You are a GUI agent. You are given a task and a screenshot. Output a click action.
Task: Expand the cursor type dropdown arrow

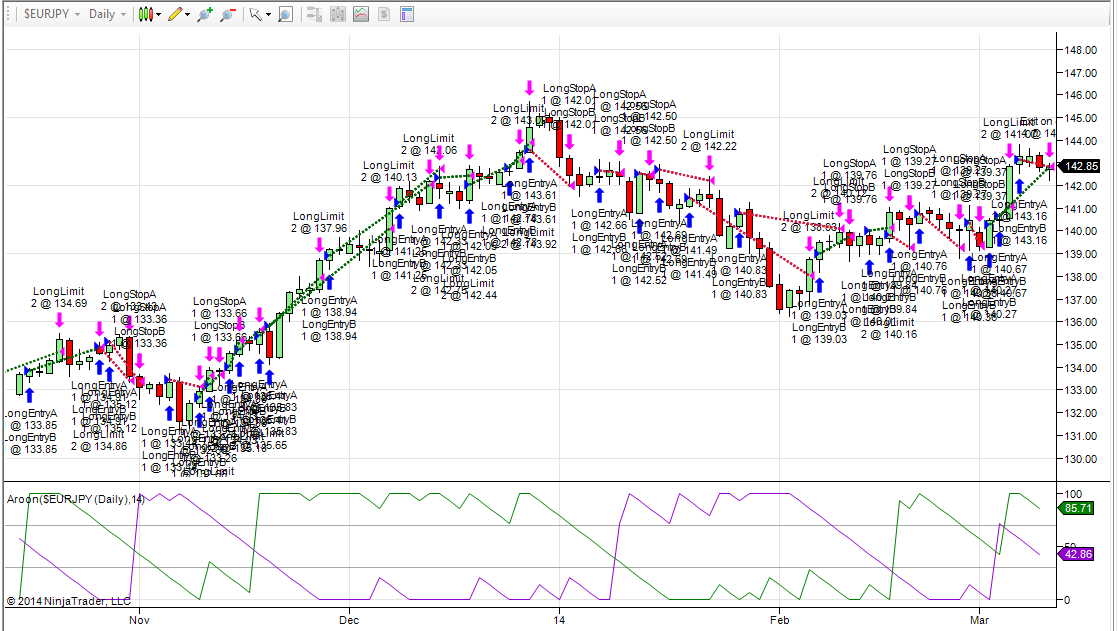268,14
